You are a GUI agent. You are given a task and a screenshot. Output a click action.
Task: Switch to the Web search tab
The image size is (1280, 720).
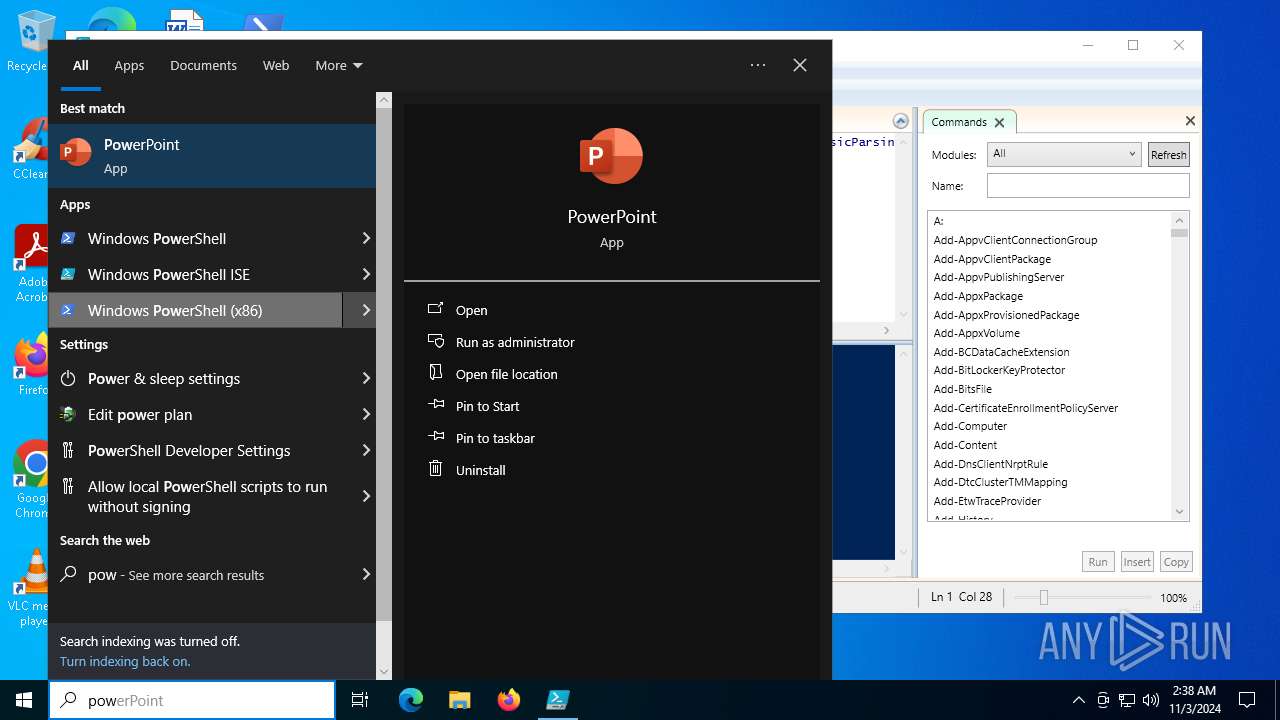276,65
